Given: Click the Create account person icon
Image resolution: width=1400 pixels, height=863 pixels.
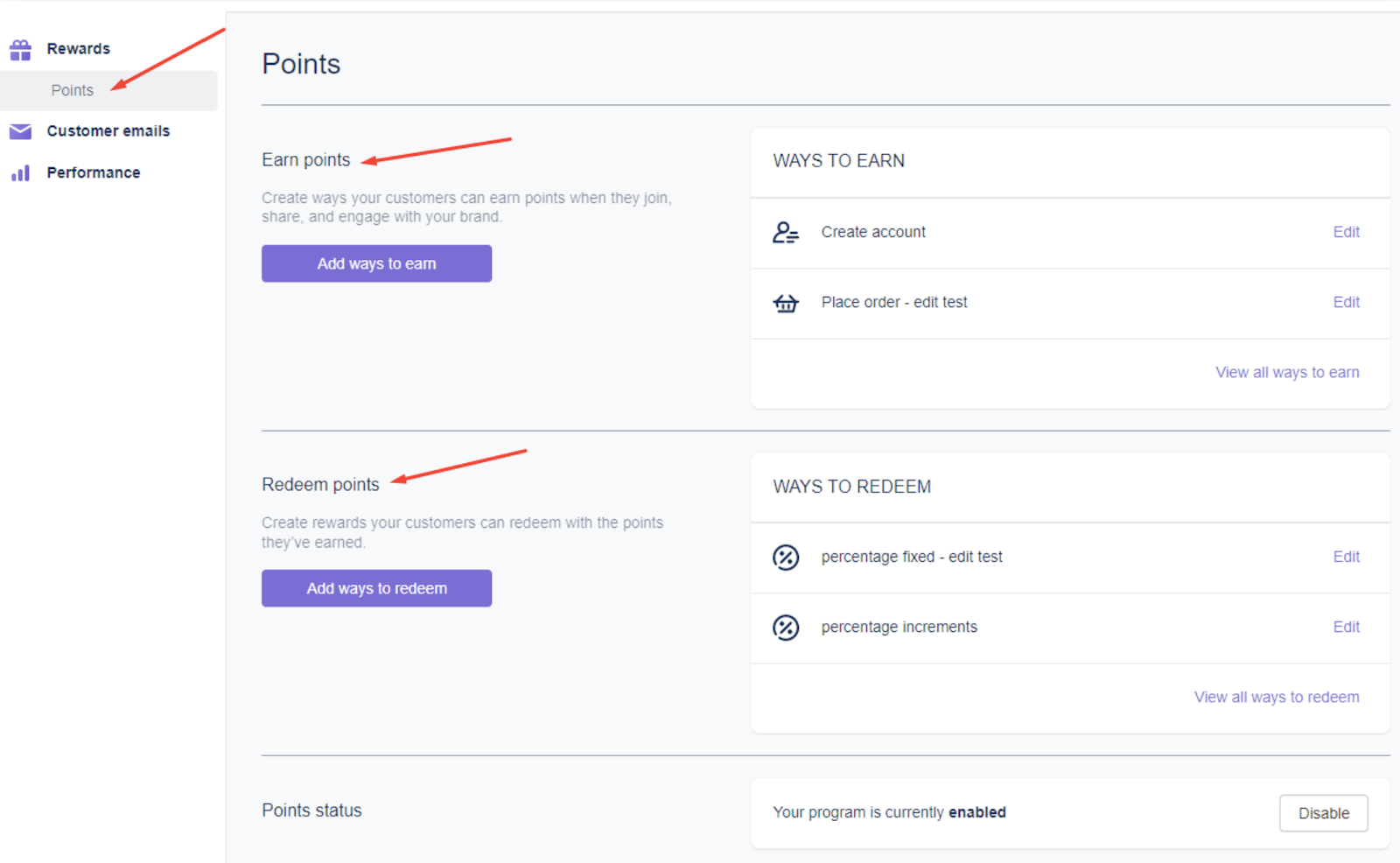Looking at the screenshot, I should (x=786, y=232).
